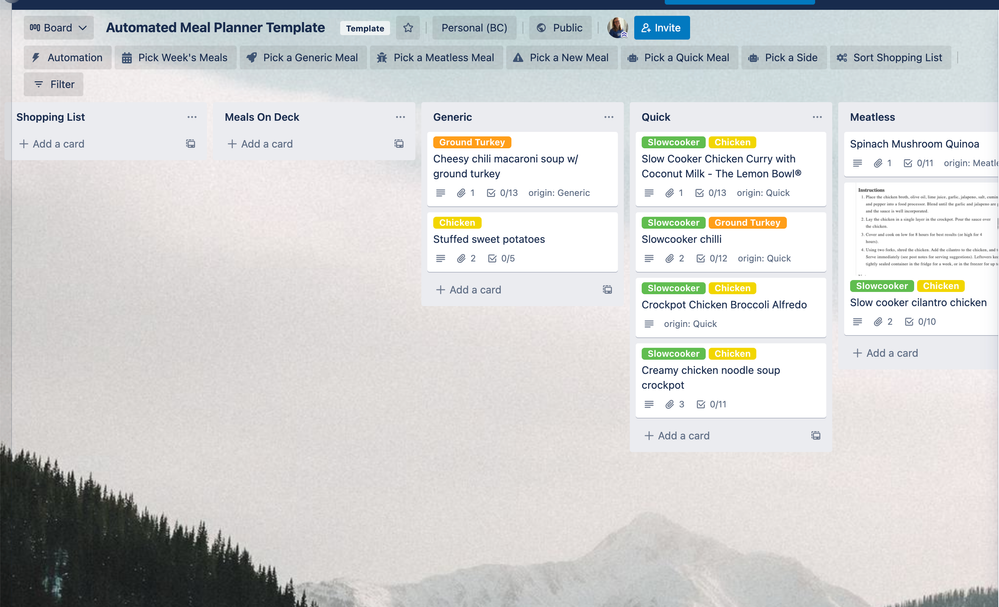
Task: Add a card to Quick list
Action: 677,436
